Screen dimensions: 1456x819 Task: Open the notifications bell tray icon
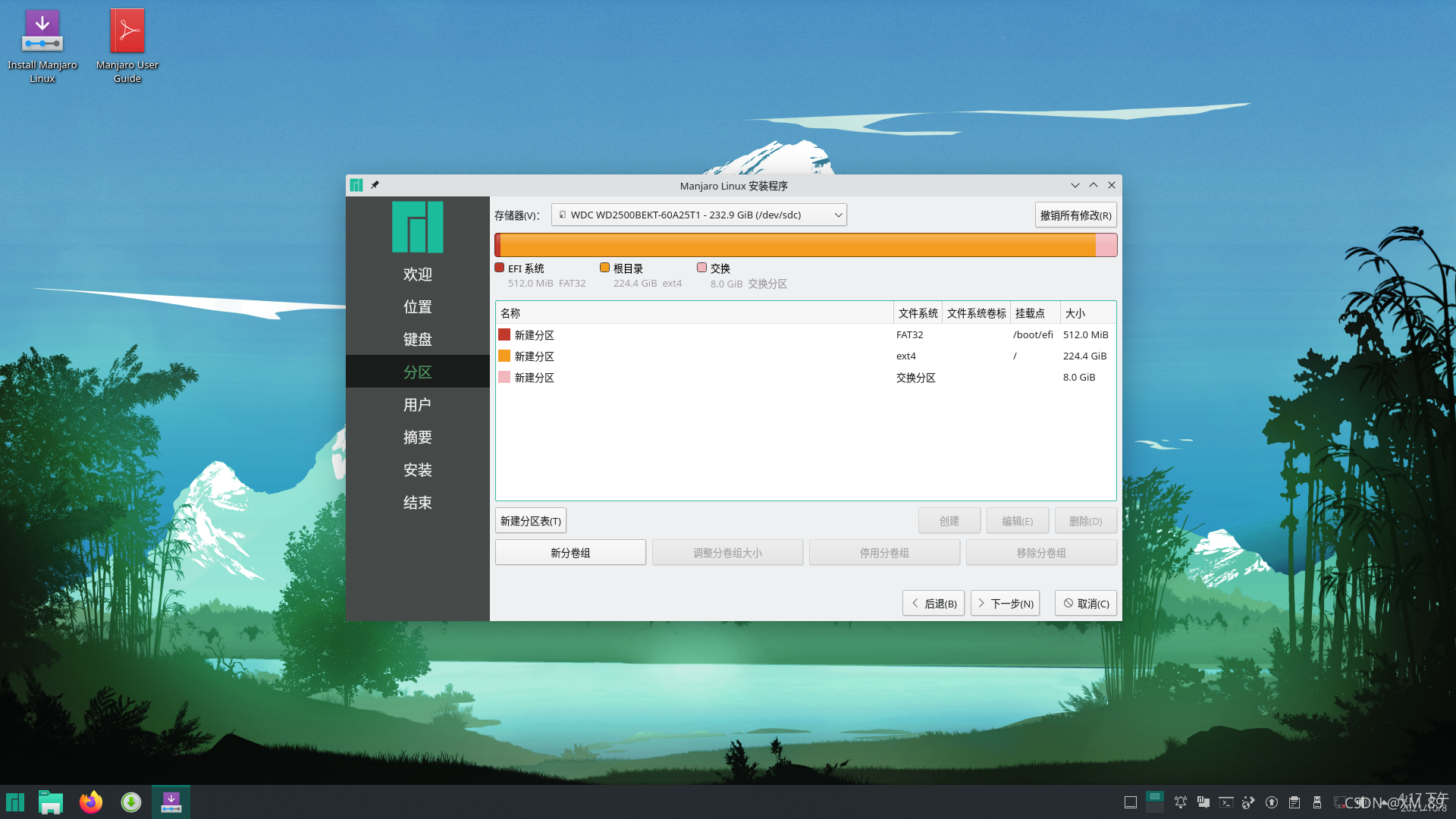[1181, 802]
